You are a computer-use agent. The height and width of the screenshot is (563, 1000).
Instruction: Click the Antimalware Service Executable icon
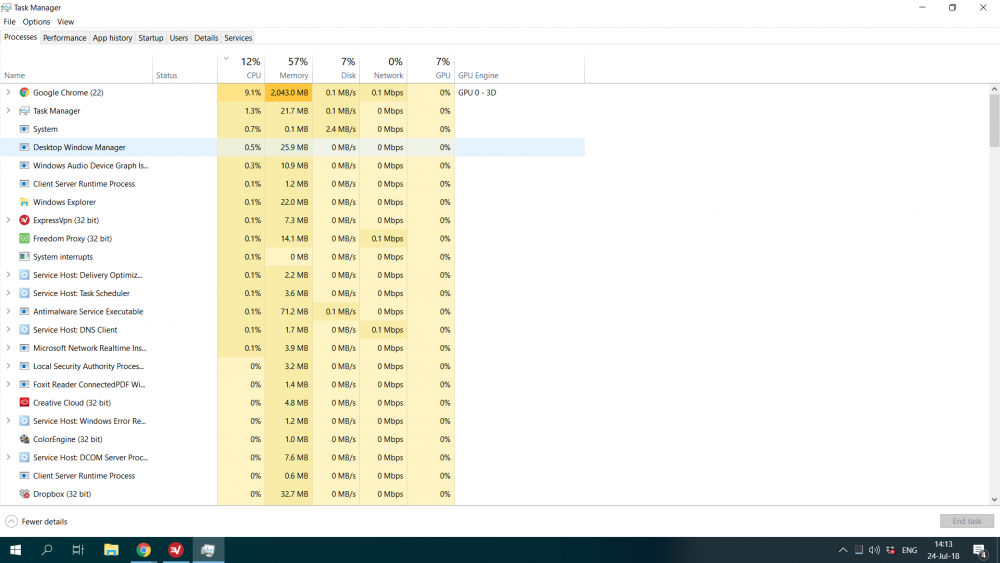[x=24, y=312]
